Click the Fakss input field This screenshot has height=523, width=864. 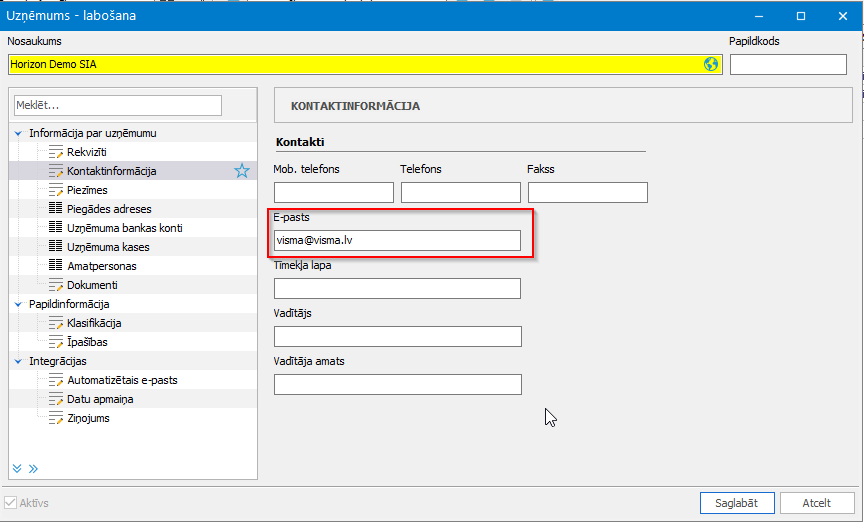[588, 192]
